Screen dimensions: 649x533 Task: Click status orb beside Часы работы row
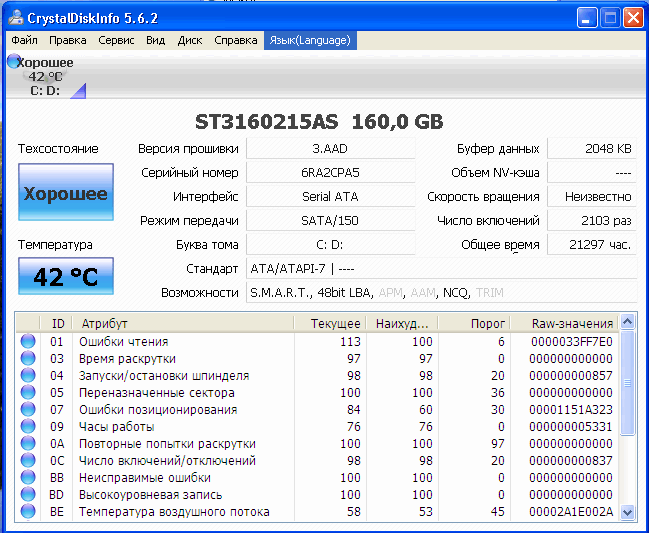28,427
